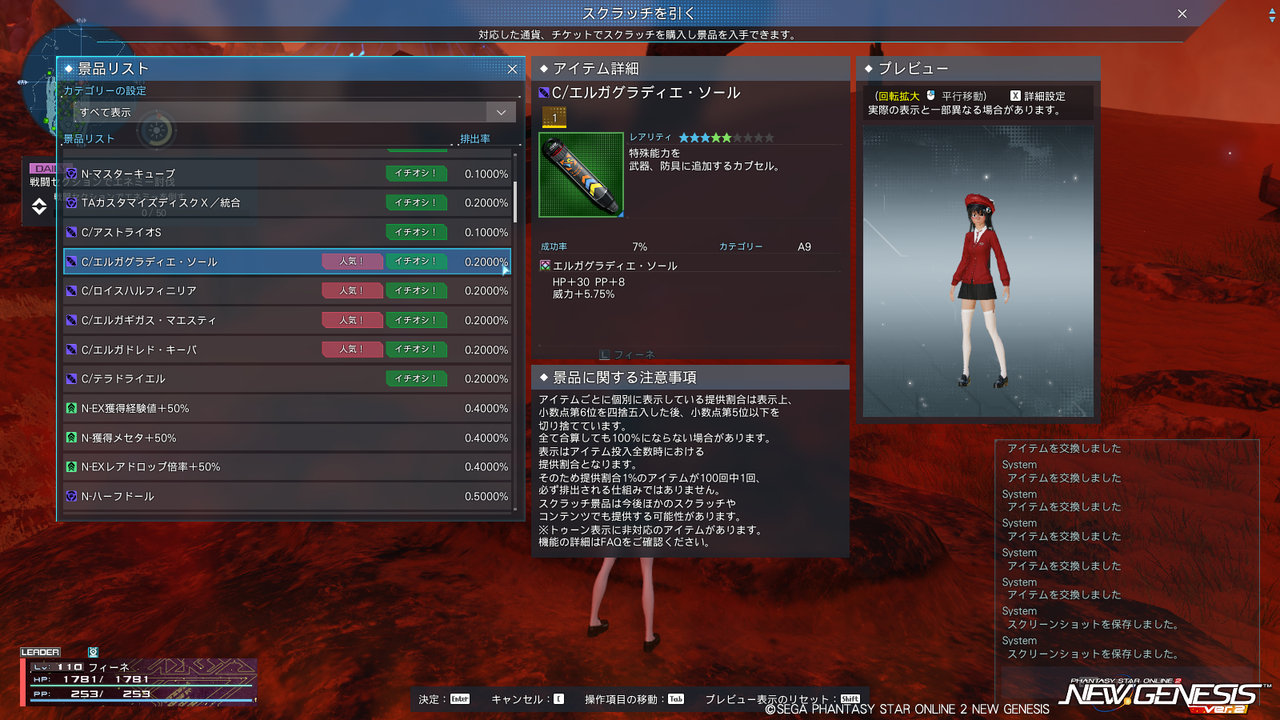Click the N-EX獲得経験値＋50% boost icon
1280x720 pixels.
pyautogui.click(x=72, y=408)
